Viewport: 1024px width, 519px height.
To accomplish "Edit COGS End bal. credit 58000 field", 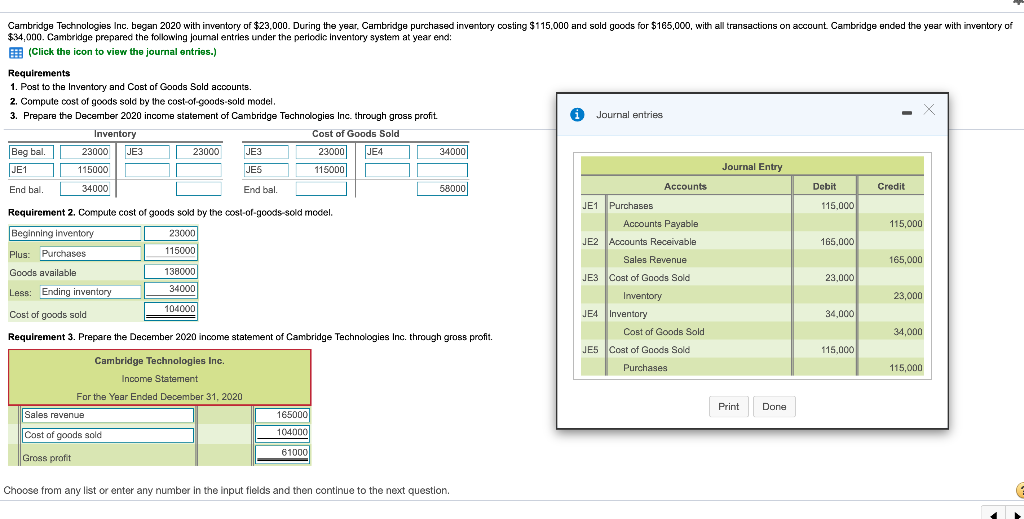I will tap(442, 189).
